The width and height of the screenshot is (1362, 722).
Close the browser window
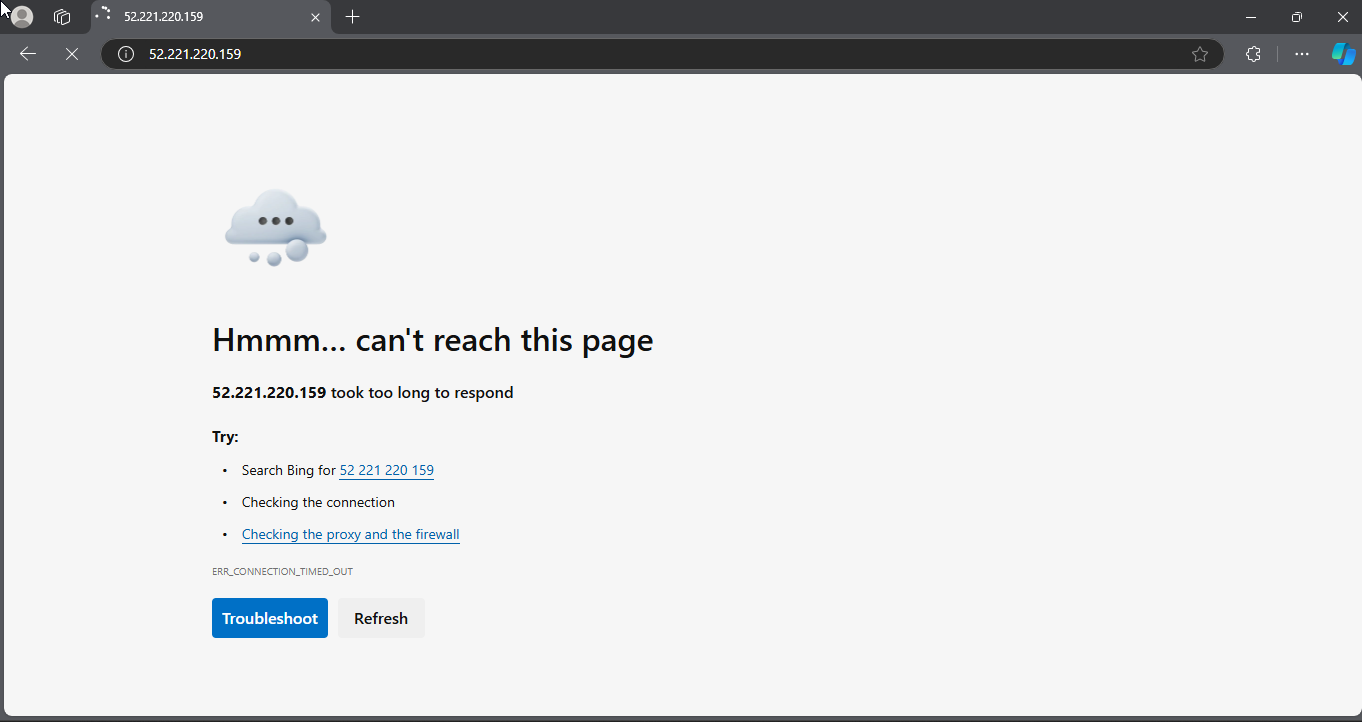(1342, 17)
